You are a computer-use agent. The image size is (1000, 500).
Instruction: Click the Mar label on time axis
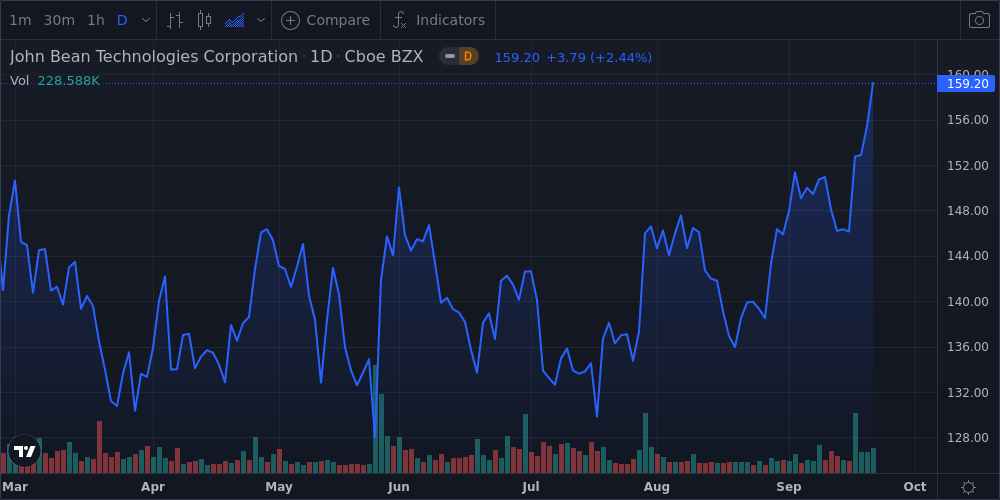click(x=15, y=487)
